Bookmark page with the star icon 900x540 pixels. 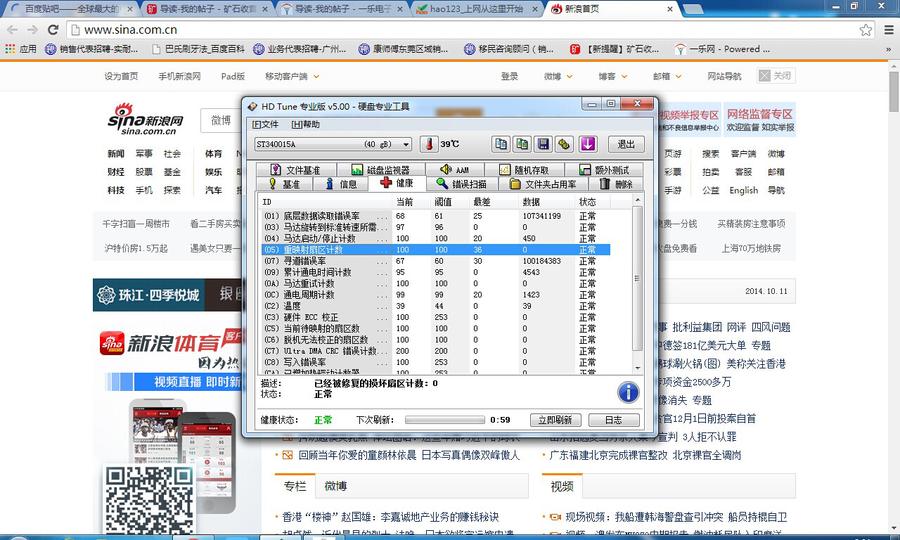coord(866,30)
